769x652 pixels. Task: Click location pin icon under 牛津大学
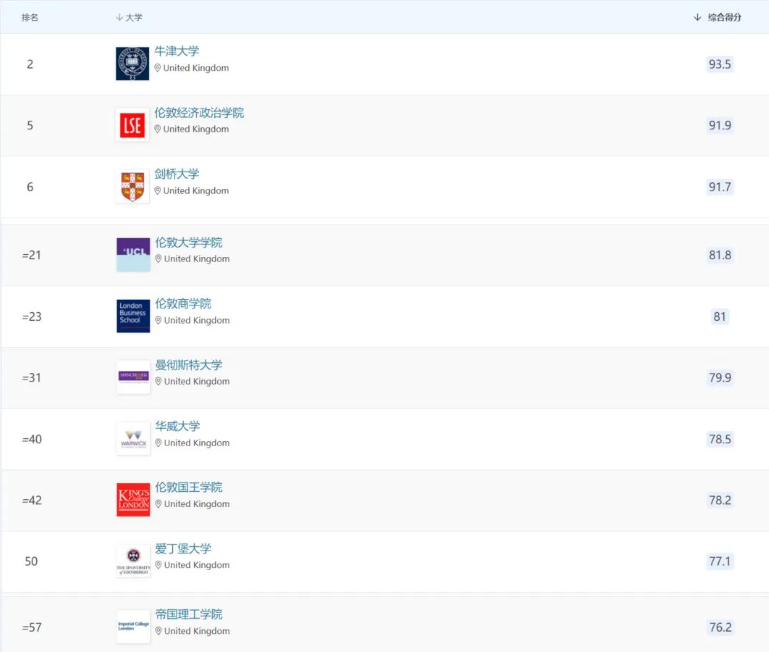tap(157, 68)
